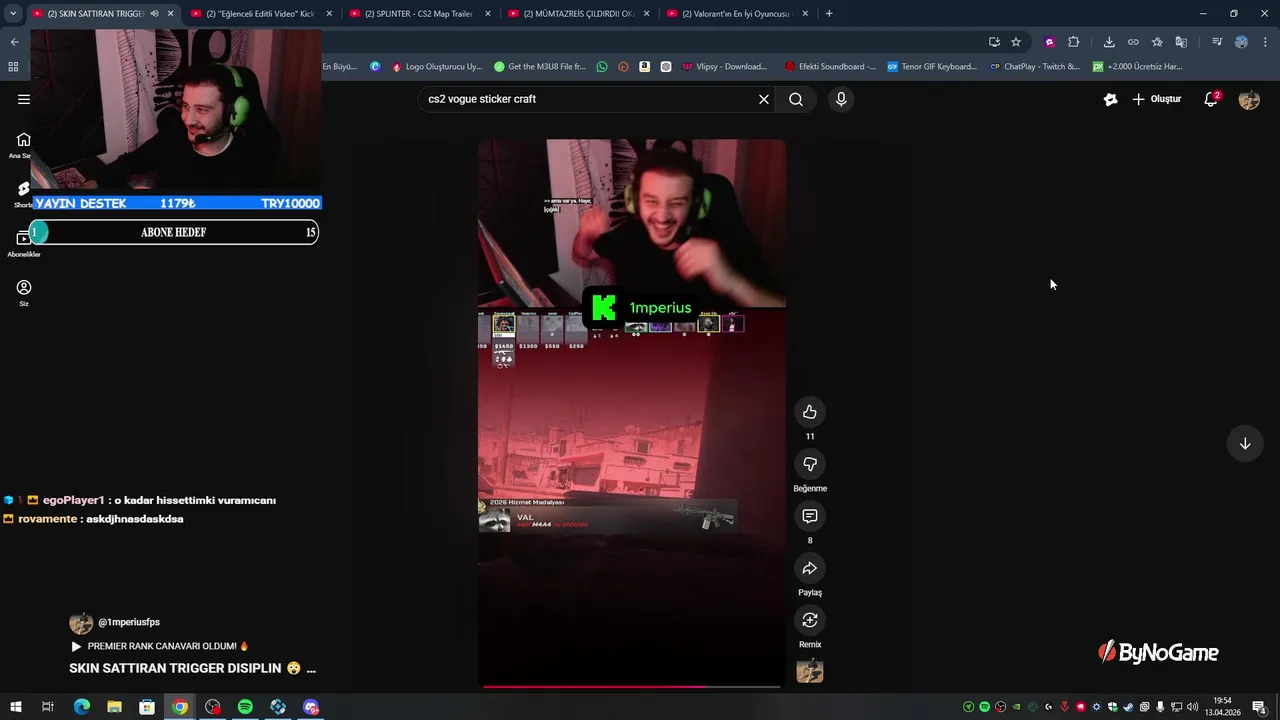The height and width of the screenshot is (720, 1280).
Task: Open the Remix option
Action: (810, 620)
